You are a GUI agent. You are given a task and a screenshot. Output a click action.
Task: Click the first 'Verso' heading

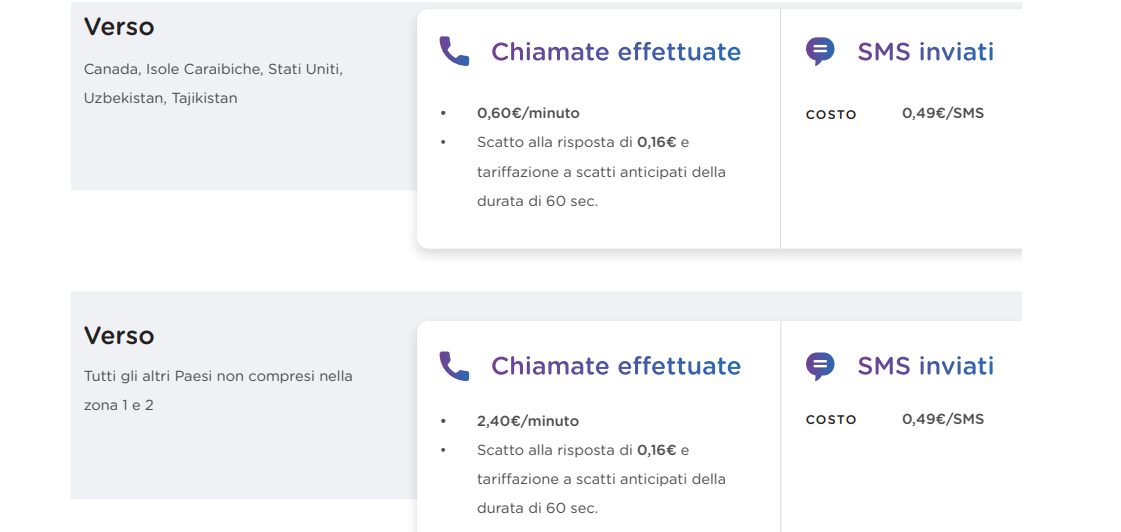coord(119,27)
